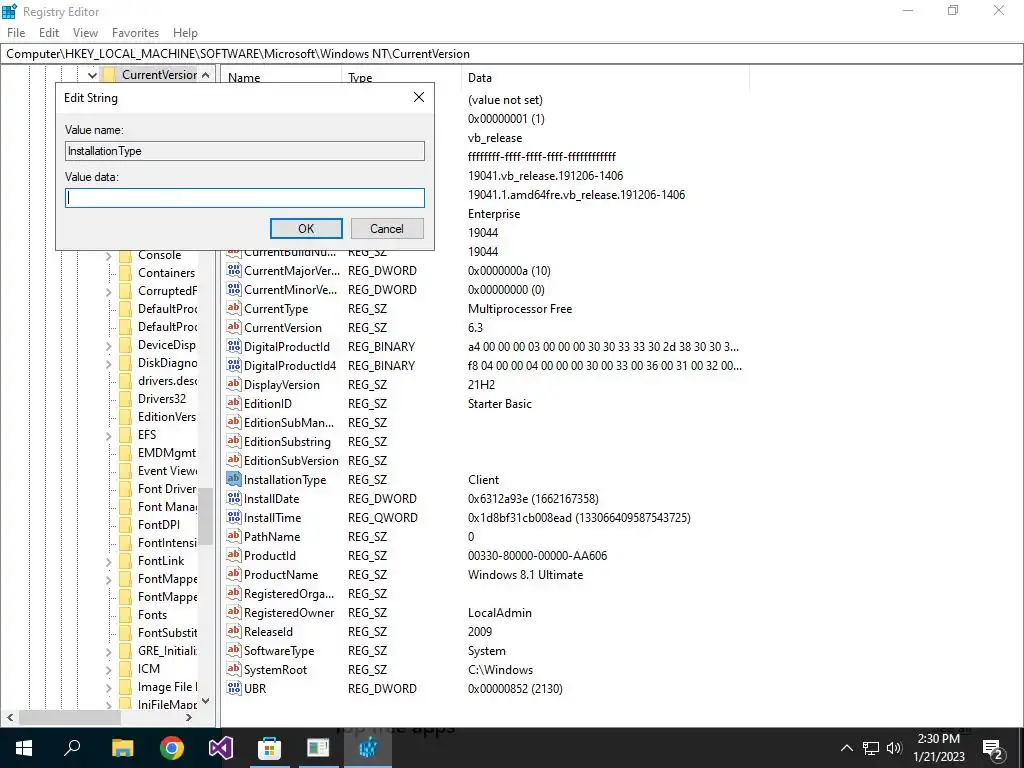Click the Drivers32 folder icon
Image resolution: width=1024 pixels, height=768 pixels.
pos(125,398)
